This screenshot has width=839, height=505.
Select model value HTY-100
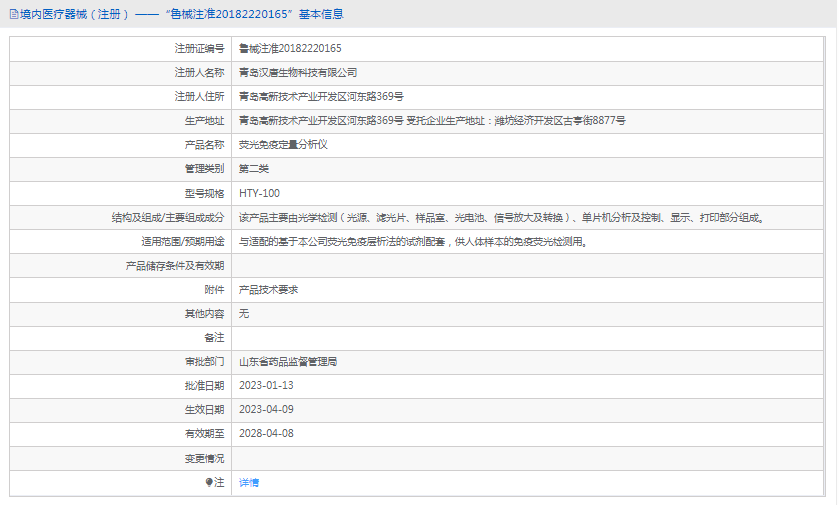click(260, 193)
